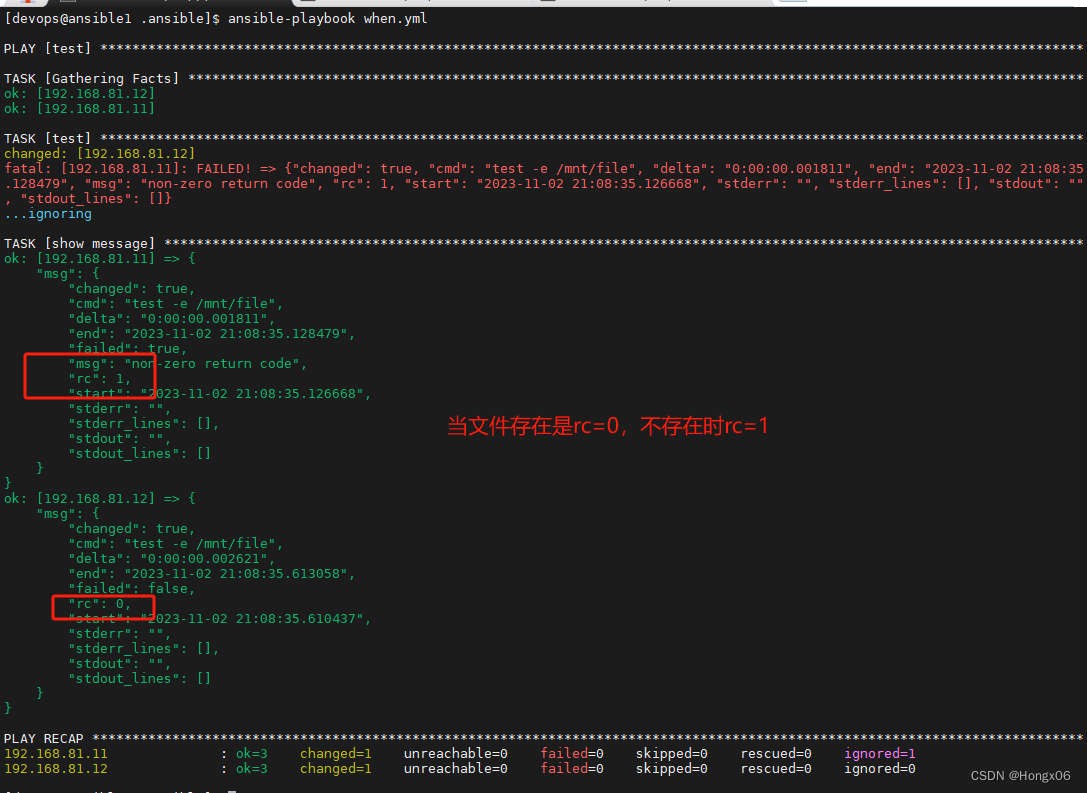The width and height of the screenshot is (1087, 793).
Task: Click the ignored=1 recap value
Action: (880, 753)
